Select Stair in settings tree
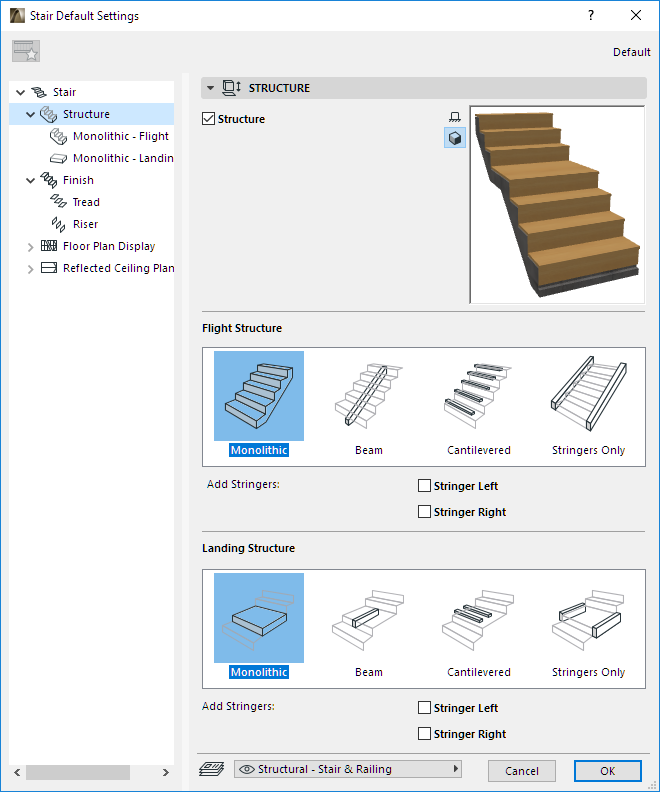660x792 pixels. [64, 92]
